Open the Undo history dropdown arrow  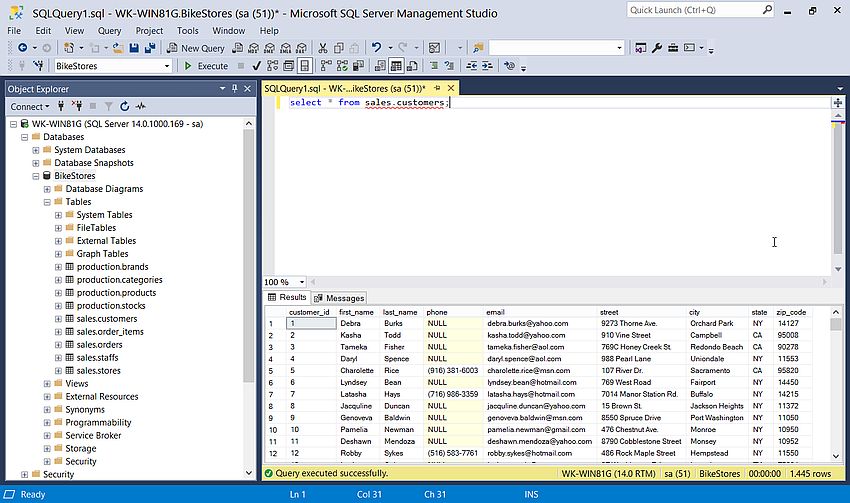(390, 48)
